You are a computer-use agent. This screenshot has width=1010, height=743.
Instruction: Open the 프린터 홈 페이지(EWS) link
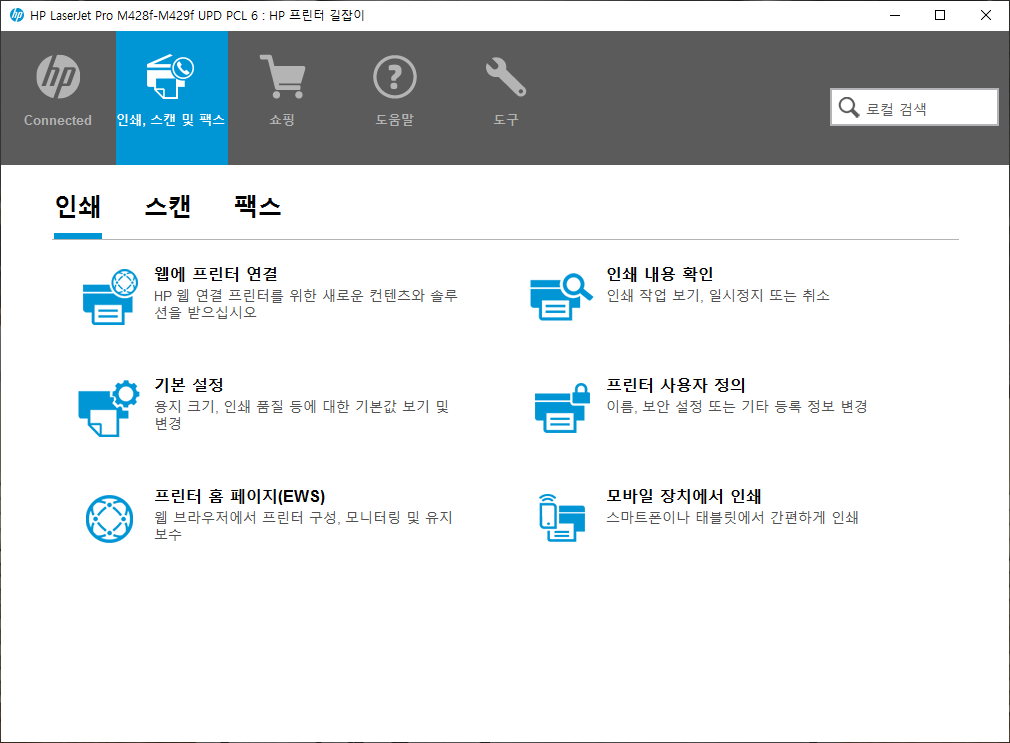point(240,496)
